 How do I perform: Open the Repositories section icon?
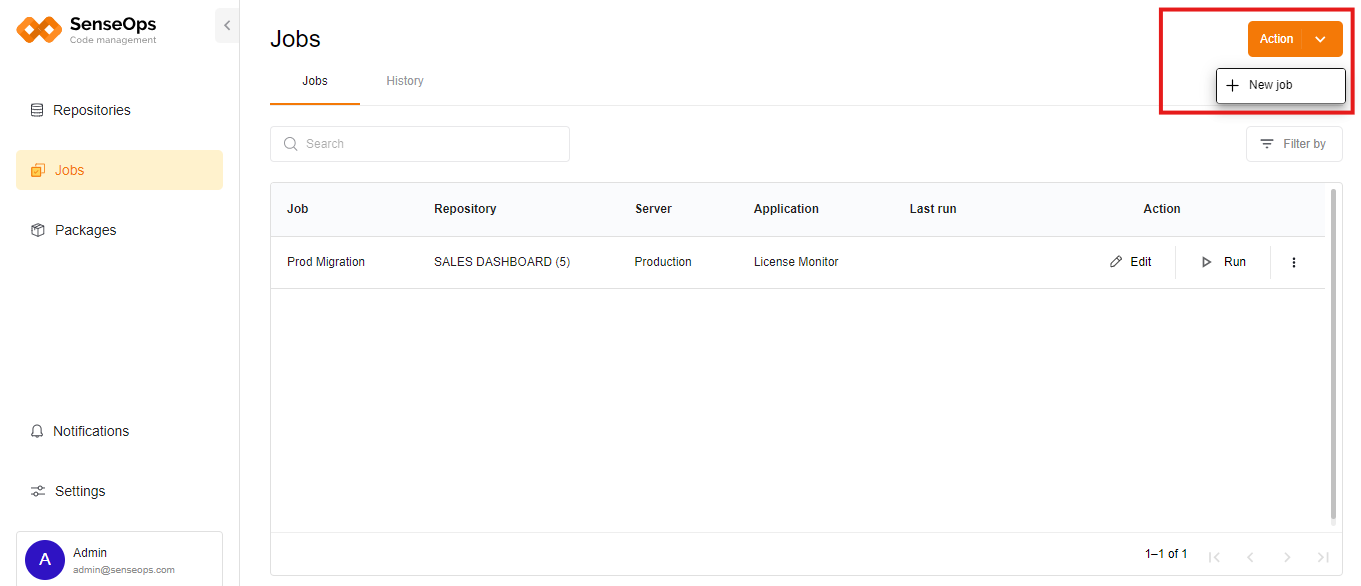(x=37, y=110)
